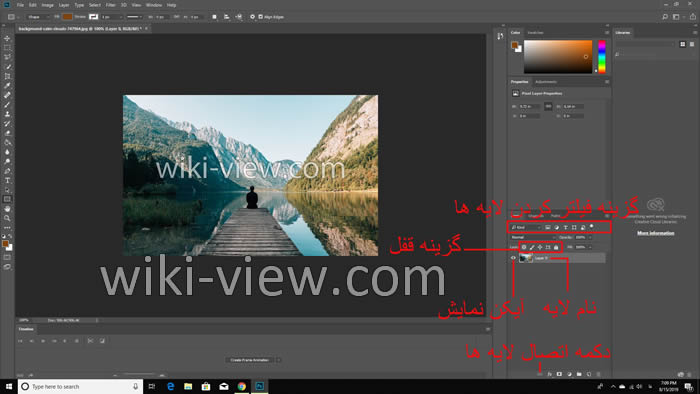Screen dimensions: 700x394
Task: Create a new layer group
Action: [579, 374]
